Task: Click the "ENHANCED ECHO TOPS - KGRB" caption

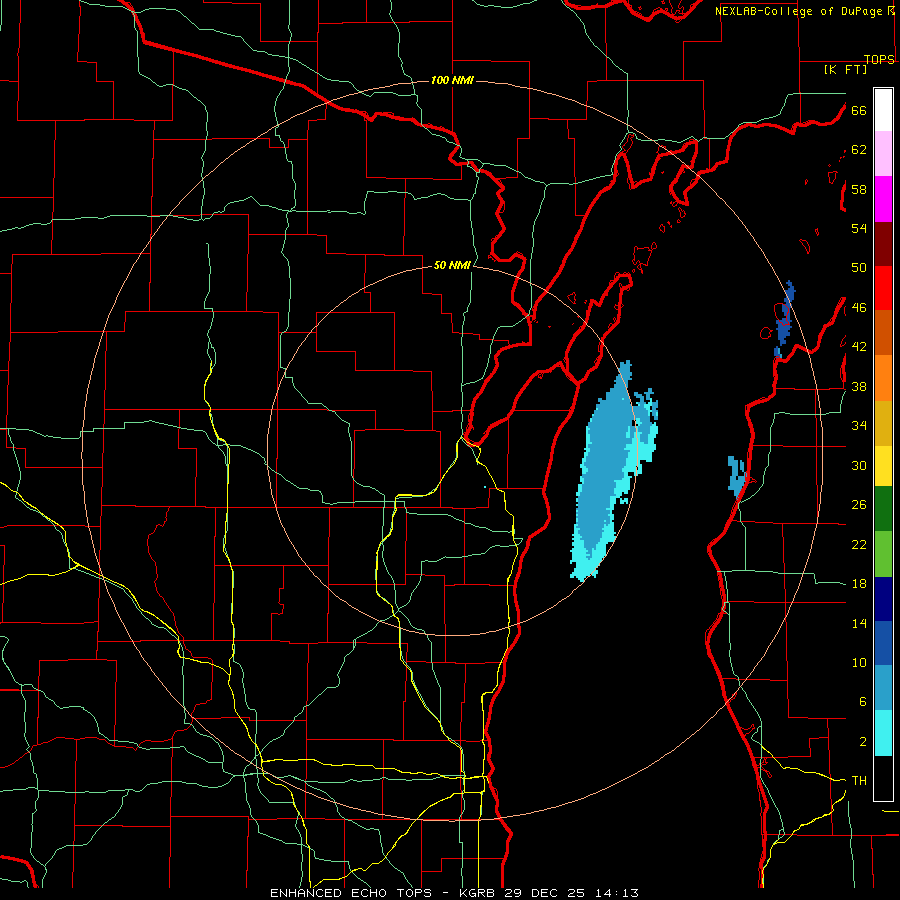Action: pos(384,893)
